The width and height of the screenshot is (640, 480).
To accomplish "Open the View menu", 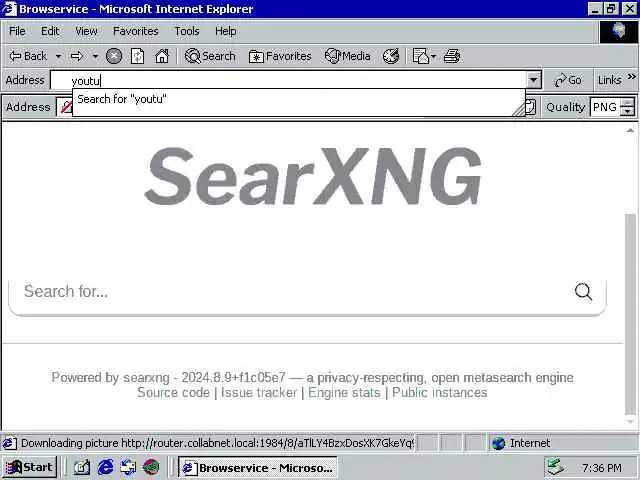I will [x=86, y=31].
